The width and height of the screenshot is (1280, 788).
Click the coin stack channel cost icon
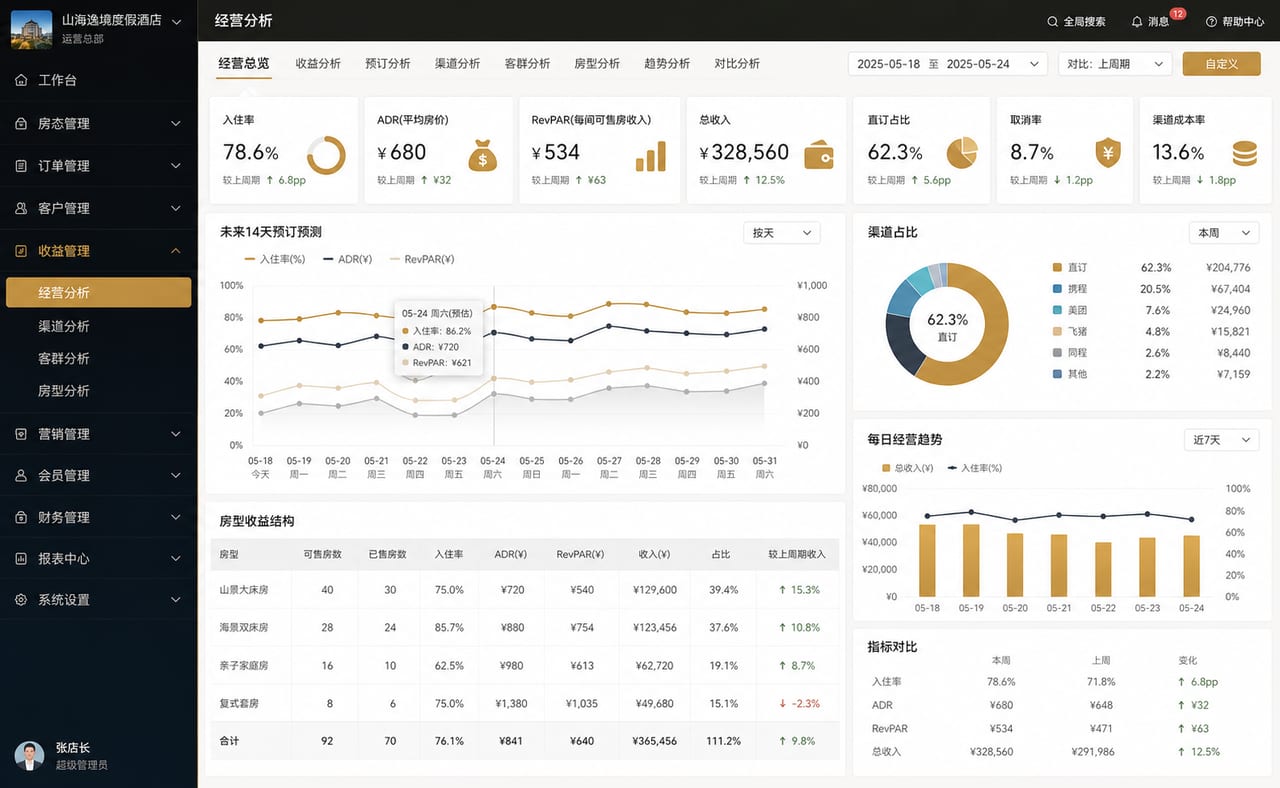click(1244, 153)
